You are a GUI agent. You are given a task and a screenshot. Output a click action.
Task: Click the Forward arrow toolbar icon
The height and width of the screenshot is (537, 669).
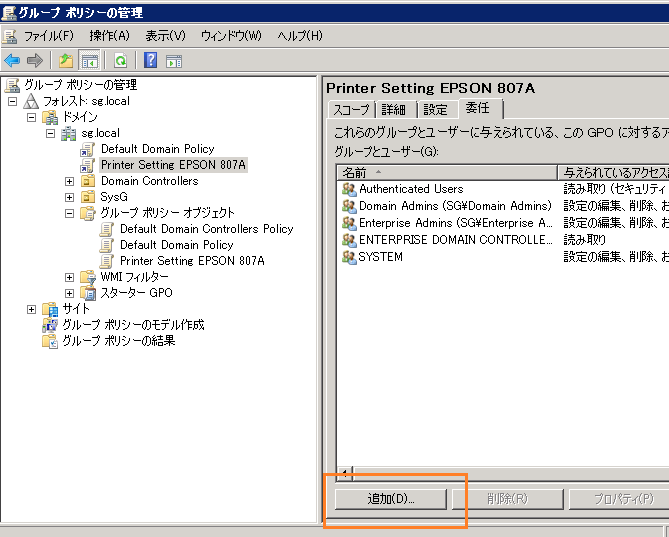[35, 61]
